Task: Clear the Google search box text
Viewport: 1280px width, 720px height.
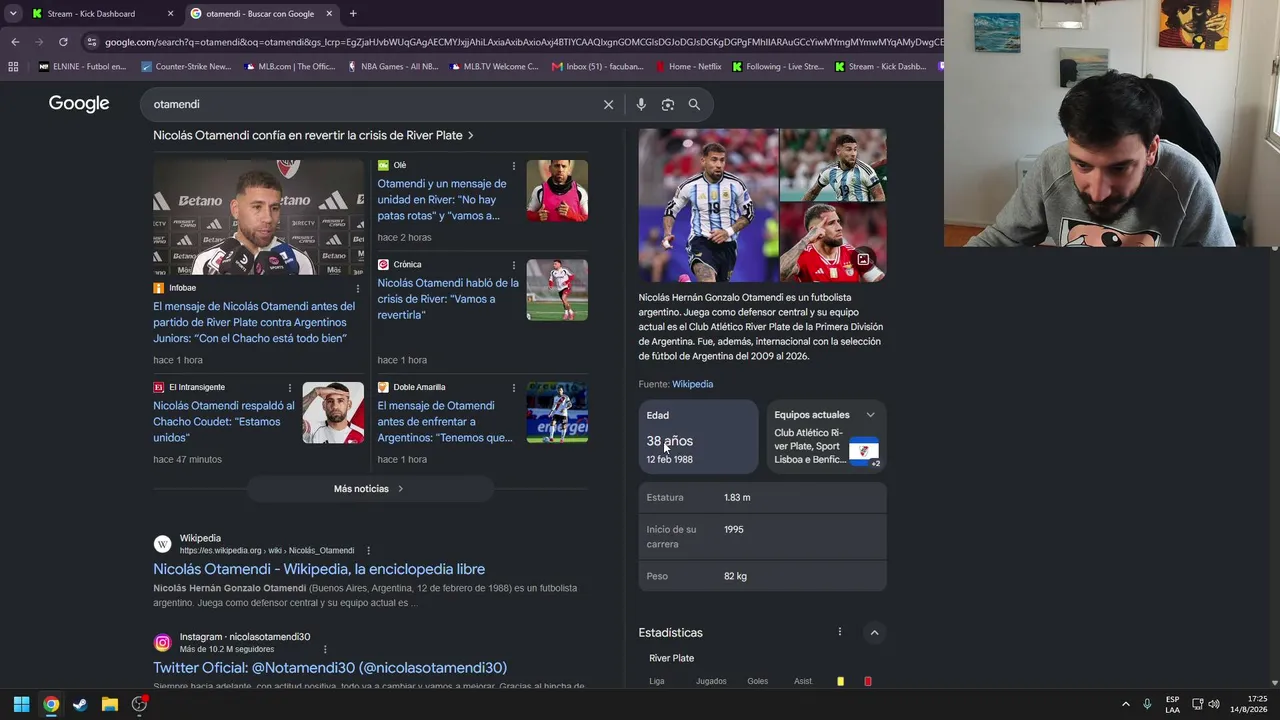Action: (608, 104)
